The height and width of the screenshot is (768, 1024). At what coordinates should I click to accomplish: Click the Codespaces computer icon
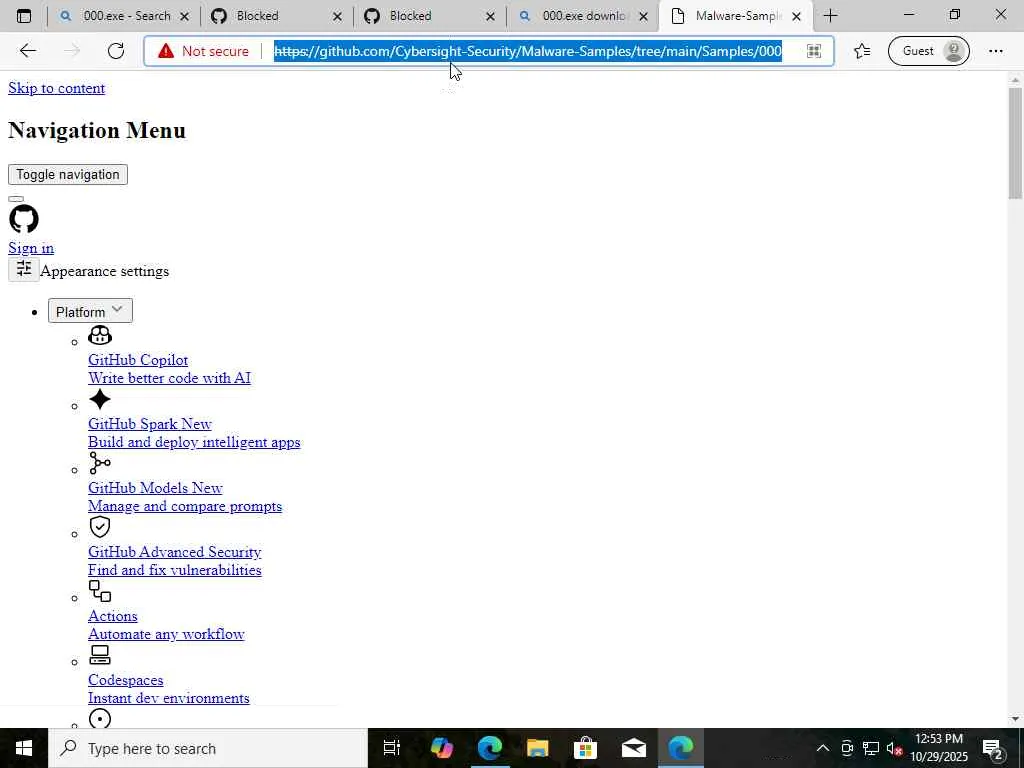(100, 655)
